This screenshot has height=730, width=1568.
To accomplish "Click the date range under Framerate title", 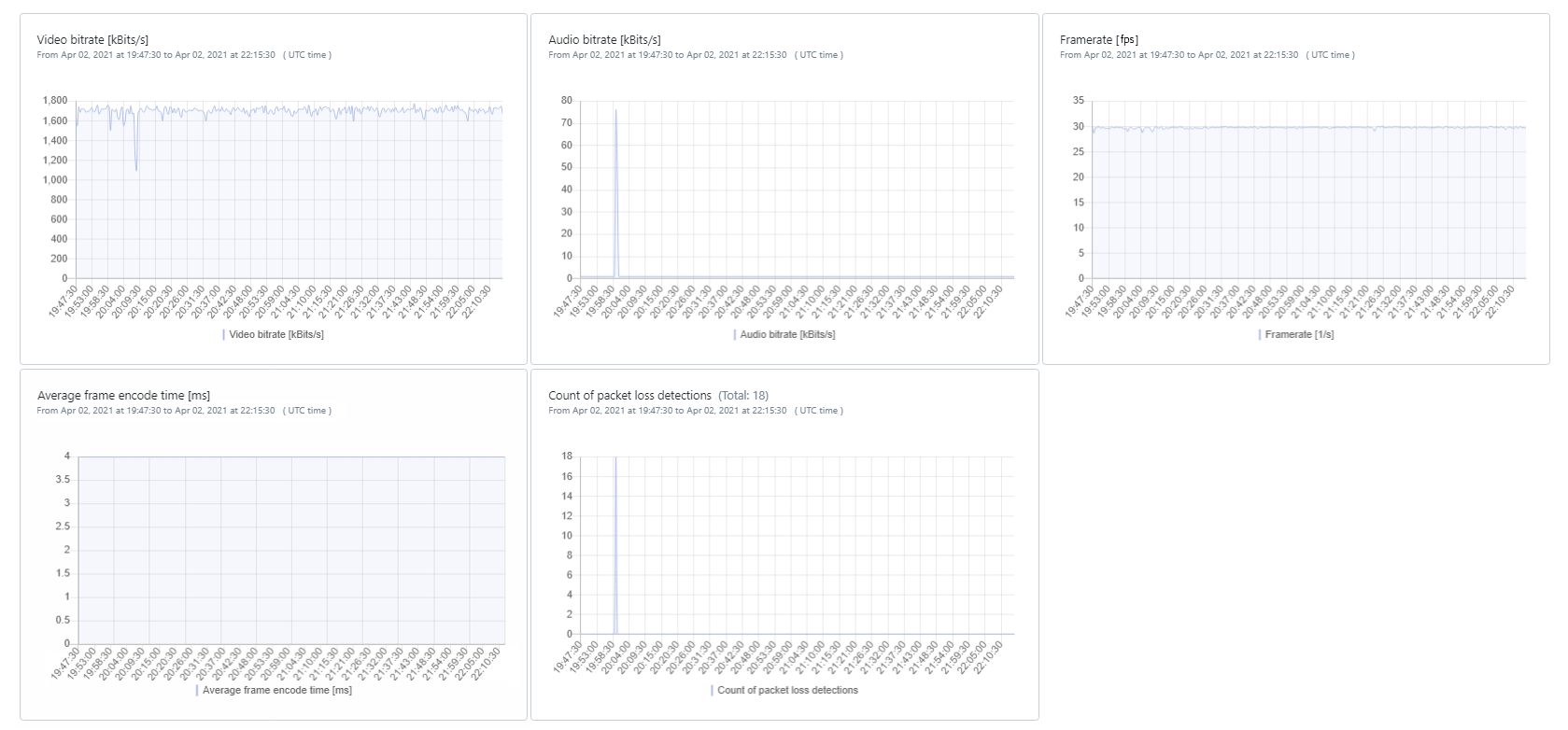I will [x=1208, y=55].
